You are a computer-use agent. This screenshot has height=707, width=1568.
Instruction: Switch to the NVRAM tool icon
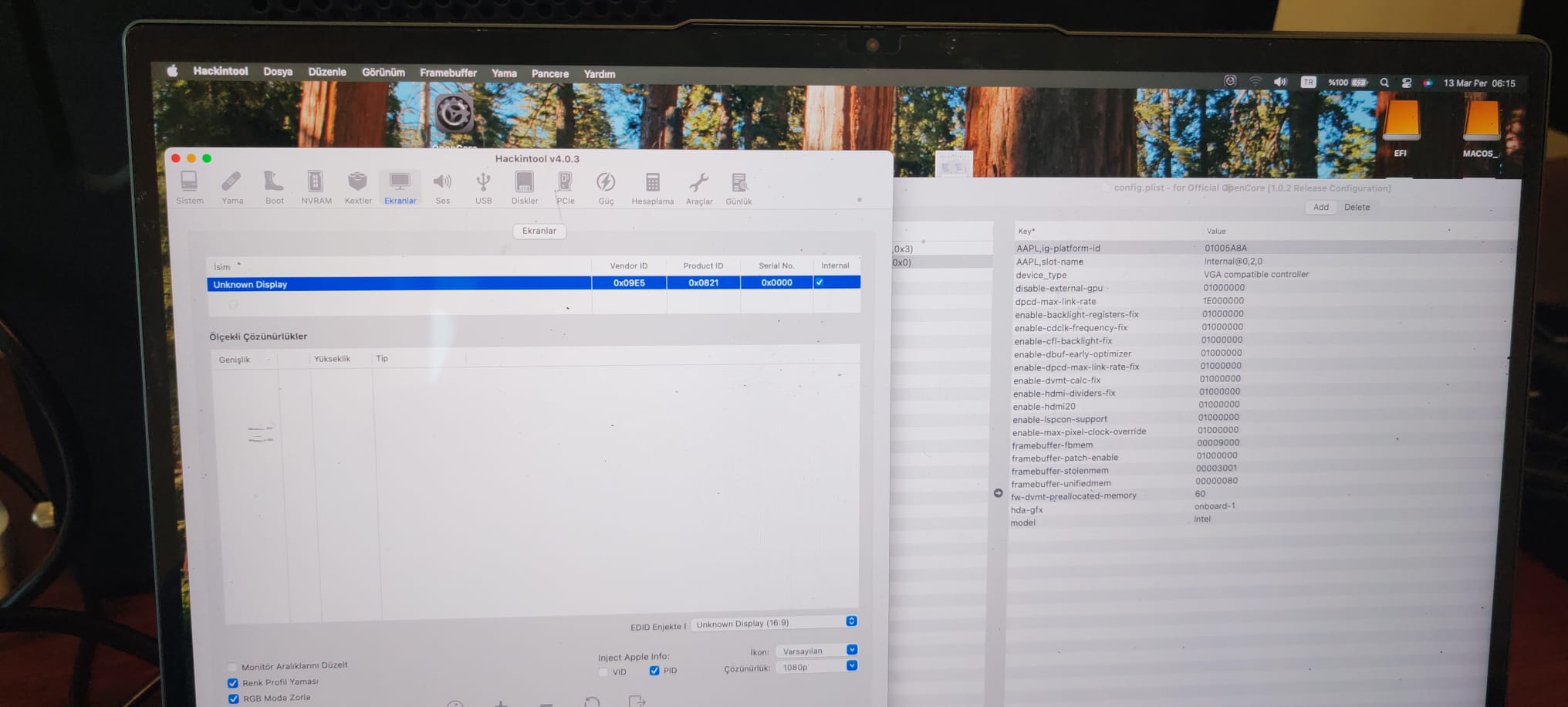coord(316,187)
